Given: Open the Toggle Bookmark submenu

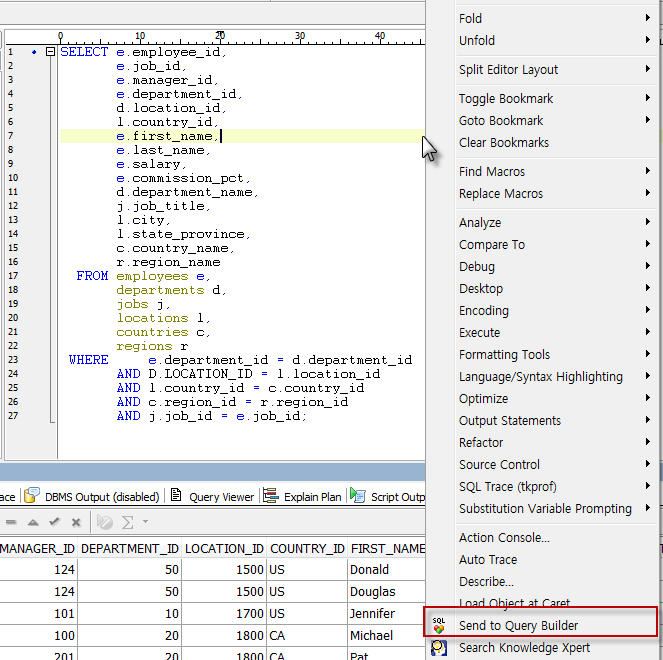Looking at the screenshot, I should (505, 99).
